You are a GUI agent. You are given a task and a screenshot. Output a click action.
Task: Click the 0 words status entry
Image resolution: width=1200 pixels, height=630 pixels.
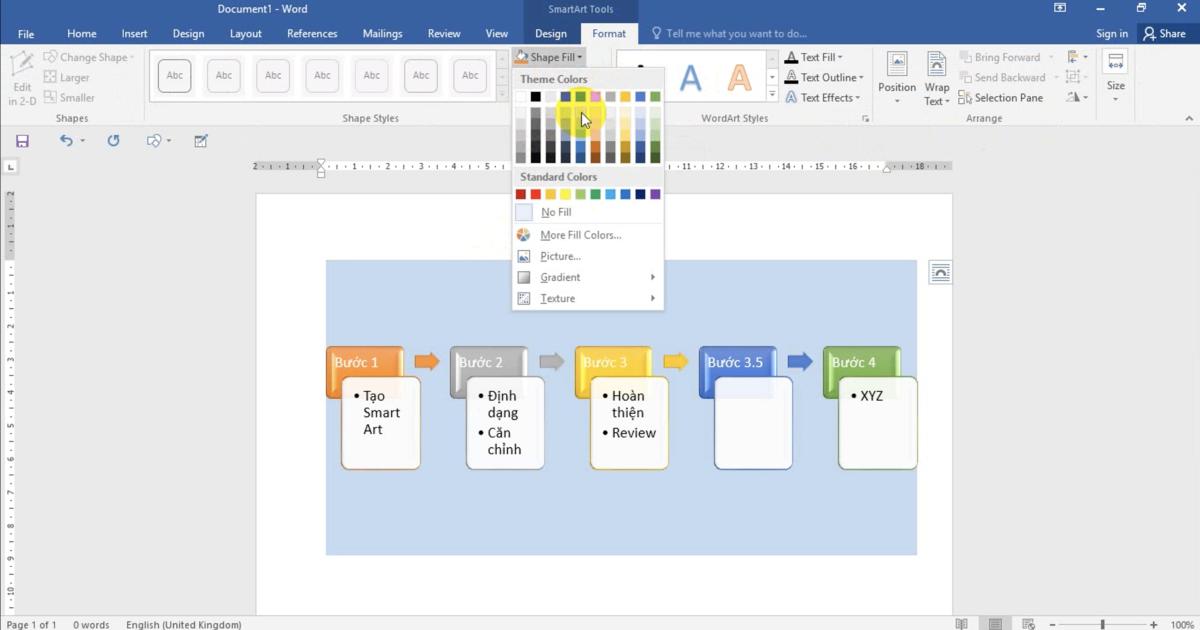click(91, 624)
